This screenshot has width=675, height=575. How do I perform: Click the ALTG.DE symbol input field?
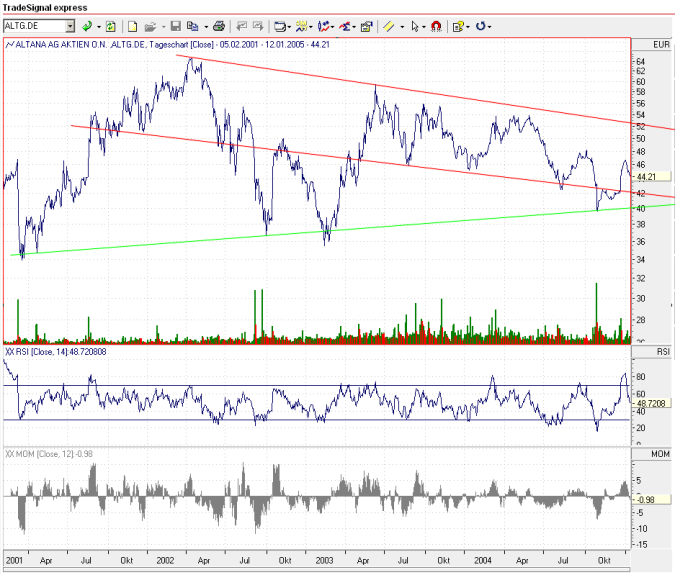pos(33,26)
